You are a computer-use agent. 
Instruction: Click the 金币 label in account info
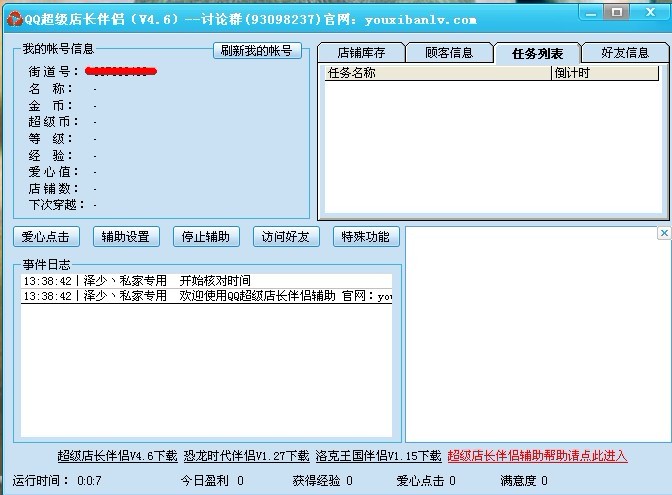click(x=50, y=105)
